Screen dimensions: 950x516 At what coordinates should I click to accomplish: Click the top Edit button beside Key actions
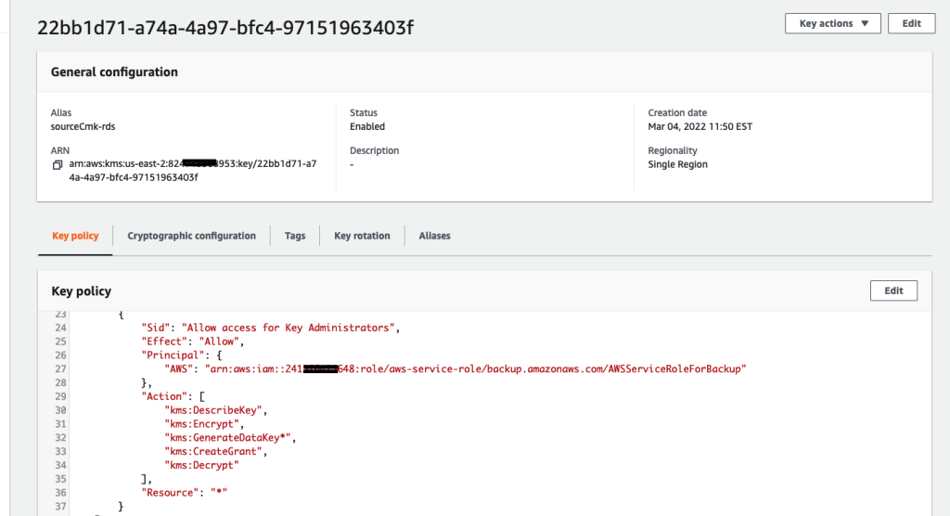tap(911, 24)
